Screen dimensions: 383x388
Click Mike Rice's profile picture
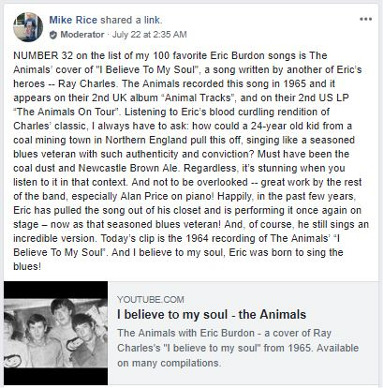pos(28,27)
